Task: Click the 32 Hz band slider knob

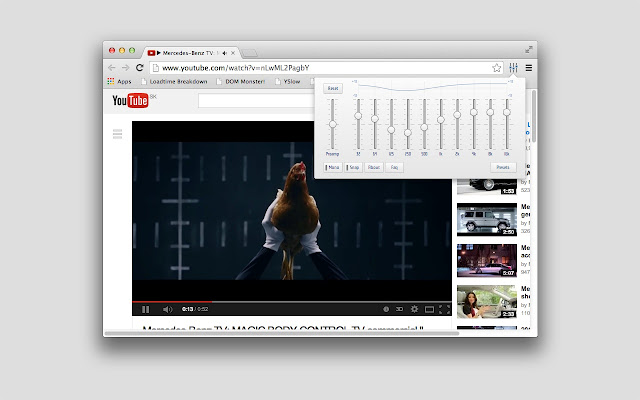Action: click(358, 116)
